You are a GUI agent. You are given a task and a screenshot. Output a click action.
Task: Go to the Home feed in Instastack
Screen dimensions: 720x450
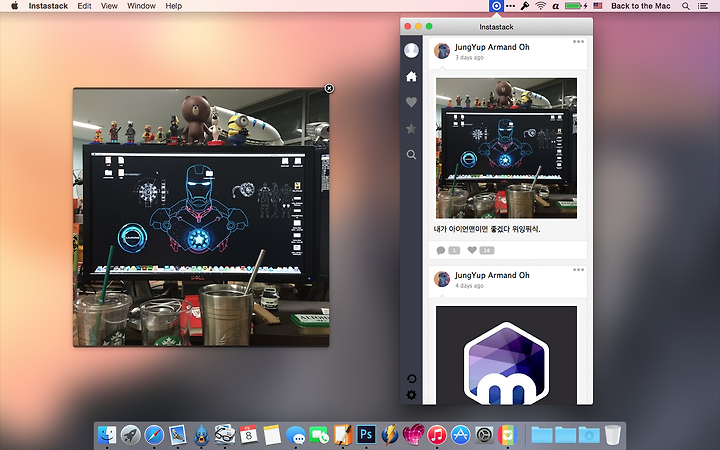(411, 76)
